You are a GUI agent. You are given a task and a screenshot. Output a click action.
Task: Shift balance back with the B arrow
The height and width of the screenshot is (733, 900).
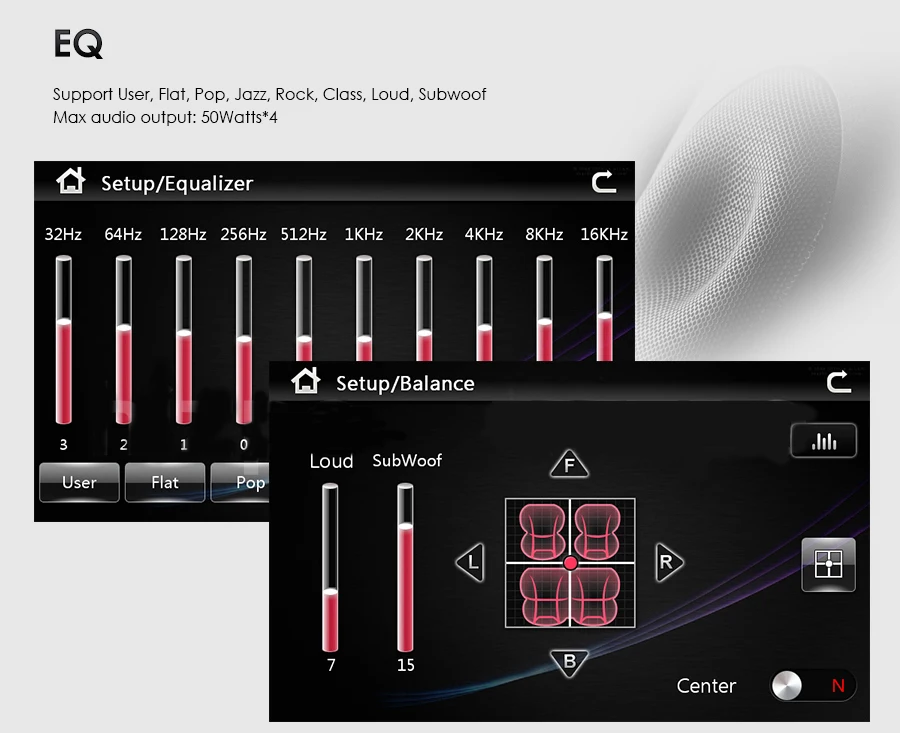coord(569,662)
